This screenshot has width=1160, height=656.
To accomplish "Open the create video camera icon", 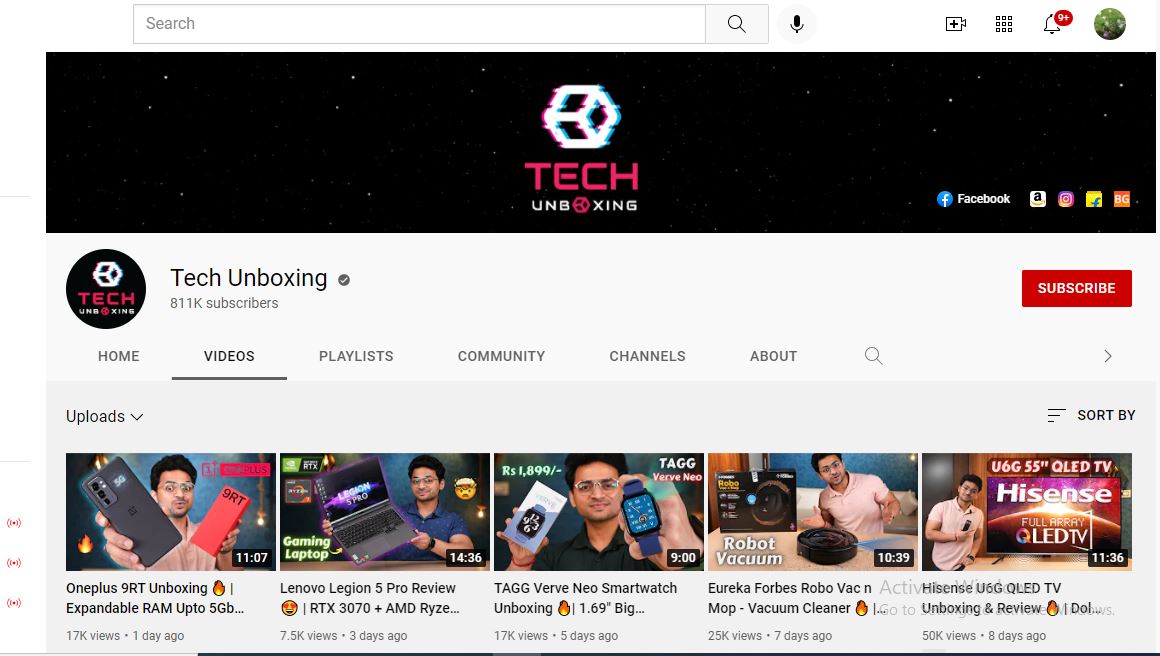I will [x=956, y=24].
